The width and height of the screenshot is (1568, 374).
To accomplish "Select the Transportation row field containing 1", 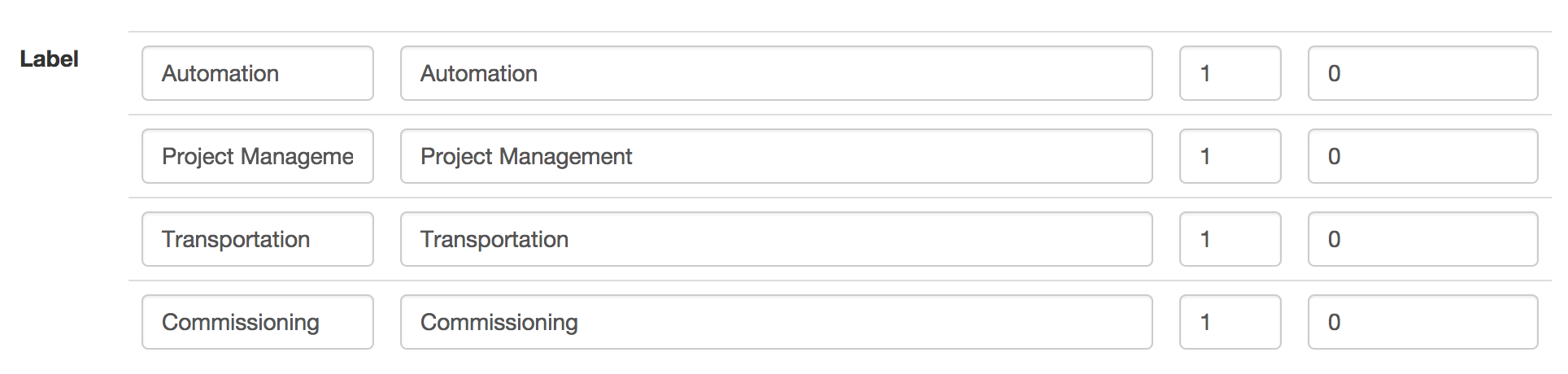I will pyautogui.click(x=1230, y=239).
